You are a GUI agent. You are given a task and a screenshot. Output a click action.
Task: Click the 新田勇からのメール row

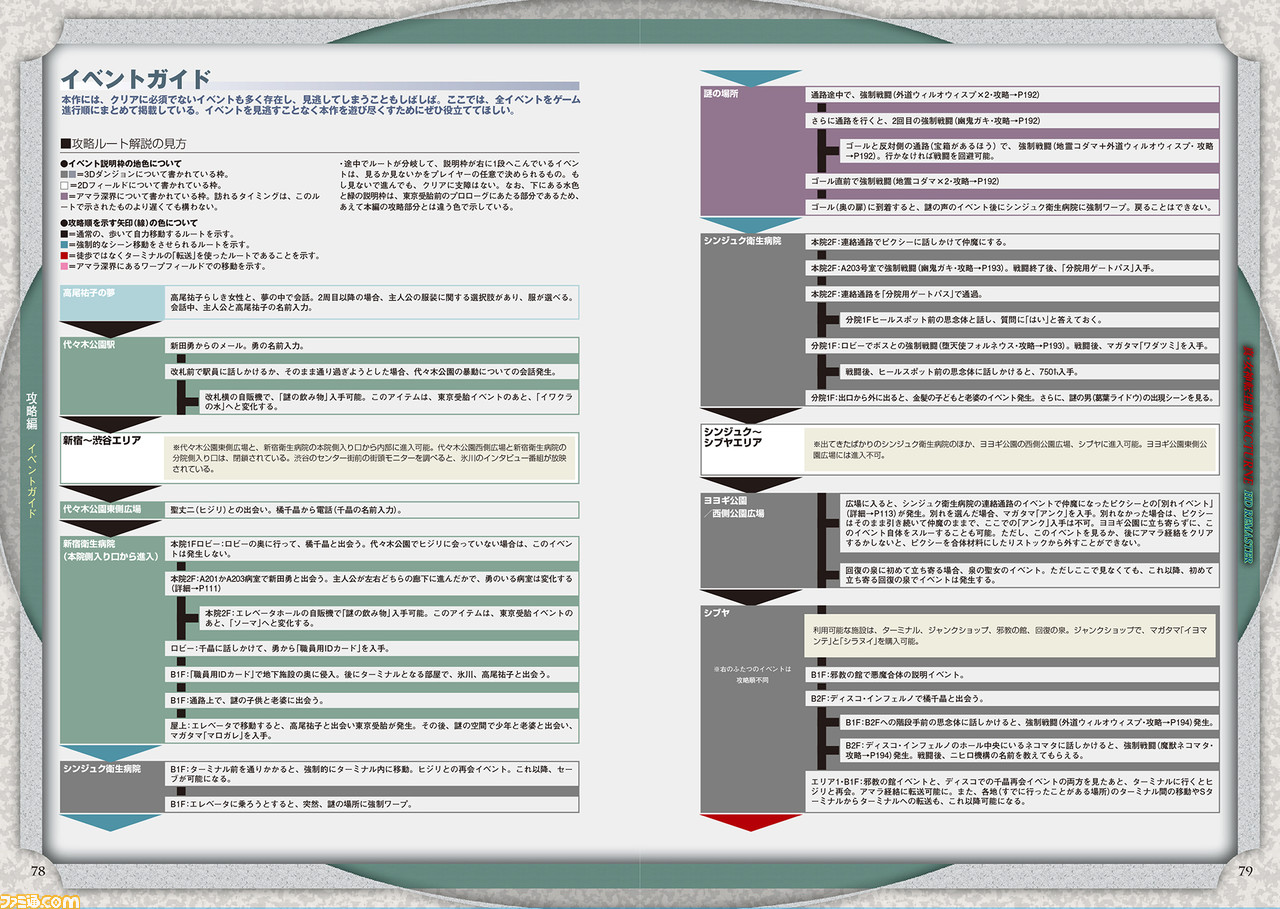coord(372,345)
